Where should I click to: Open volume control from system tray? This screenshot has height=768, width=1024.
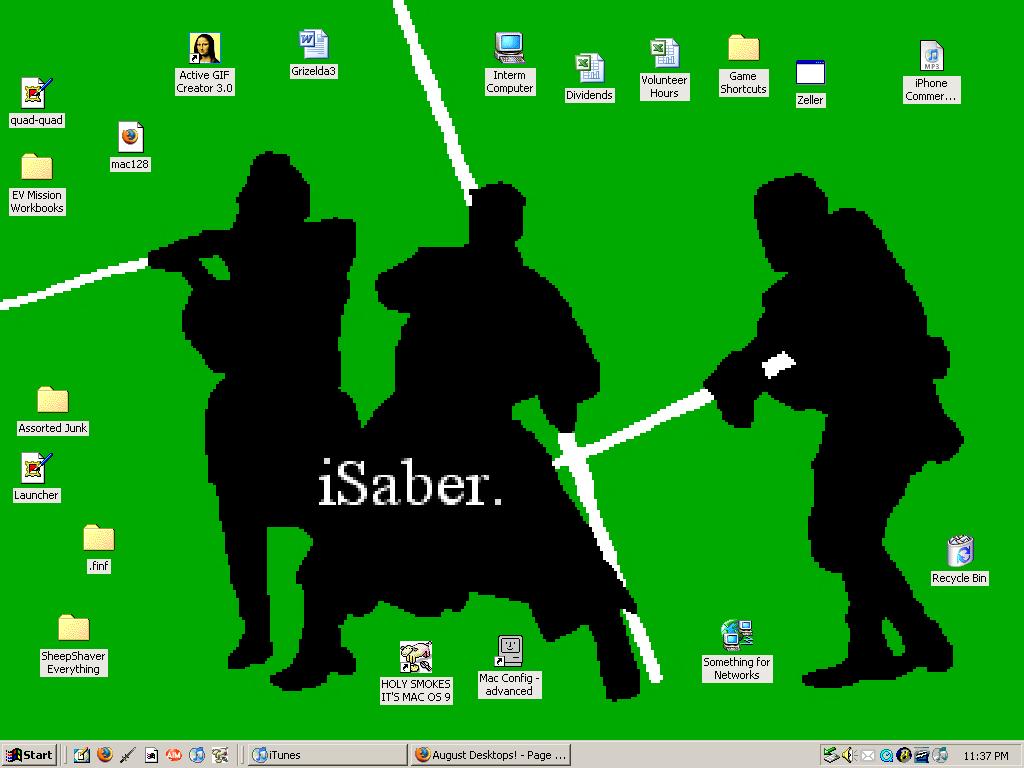[849, 755]
